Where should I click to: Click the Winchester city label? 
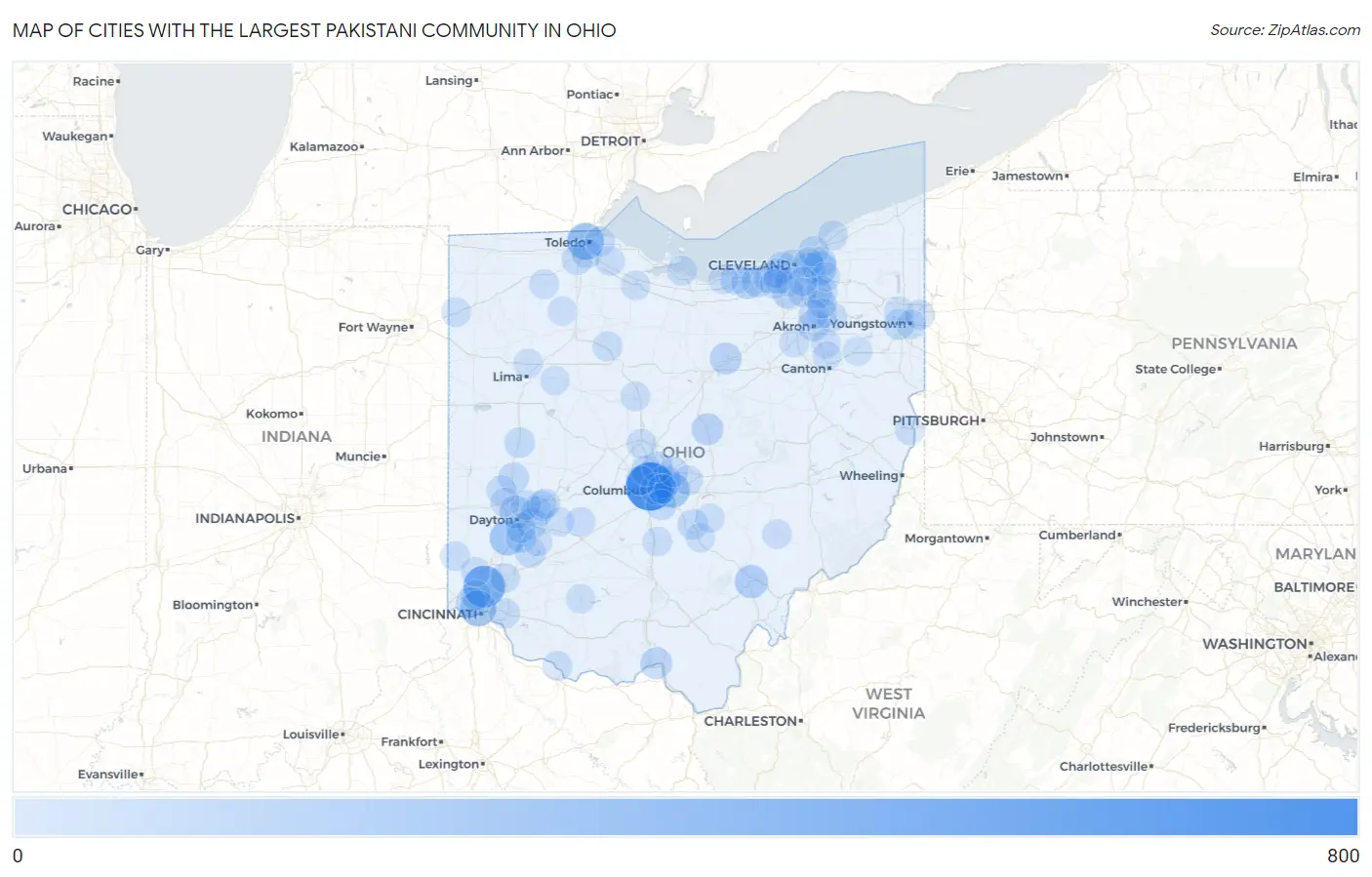point(1148,602)
